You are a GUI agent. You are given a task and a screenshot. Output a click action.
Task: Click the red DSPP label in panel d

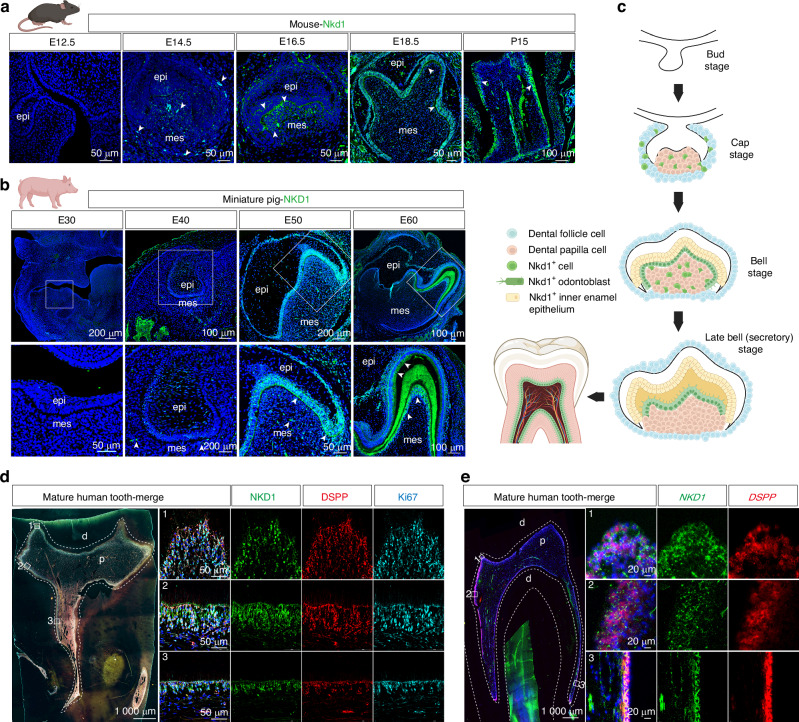(x=334, y=496)
